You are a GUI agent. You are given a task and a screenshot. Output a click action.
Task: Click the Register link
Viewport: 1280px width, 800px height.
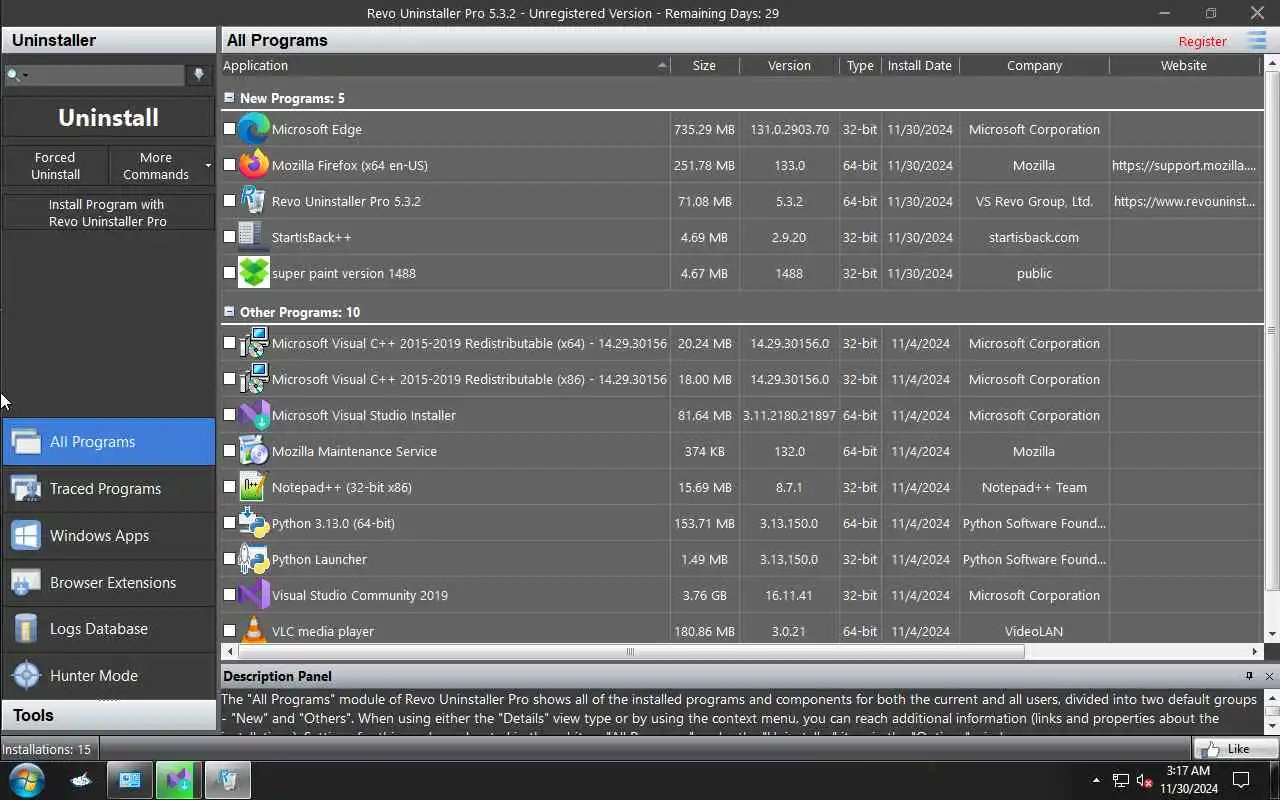[1202, 41]
